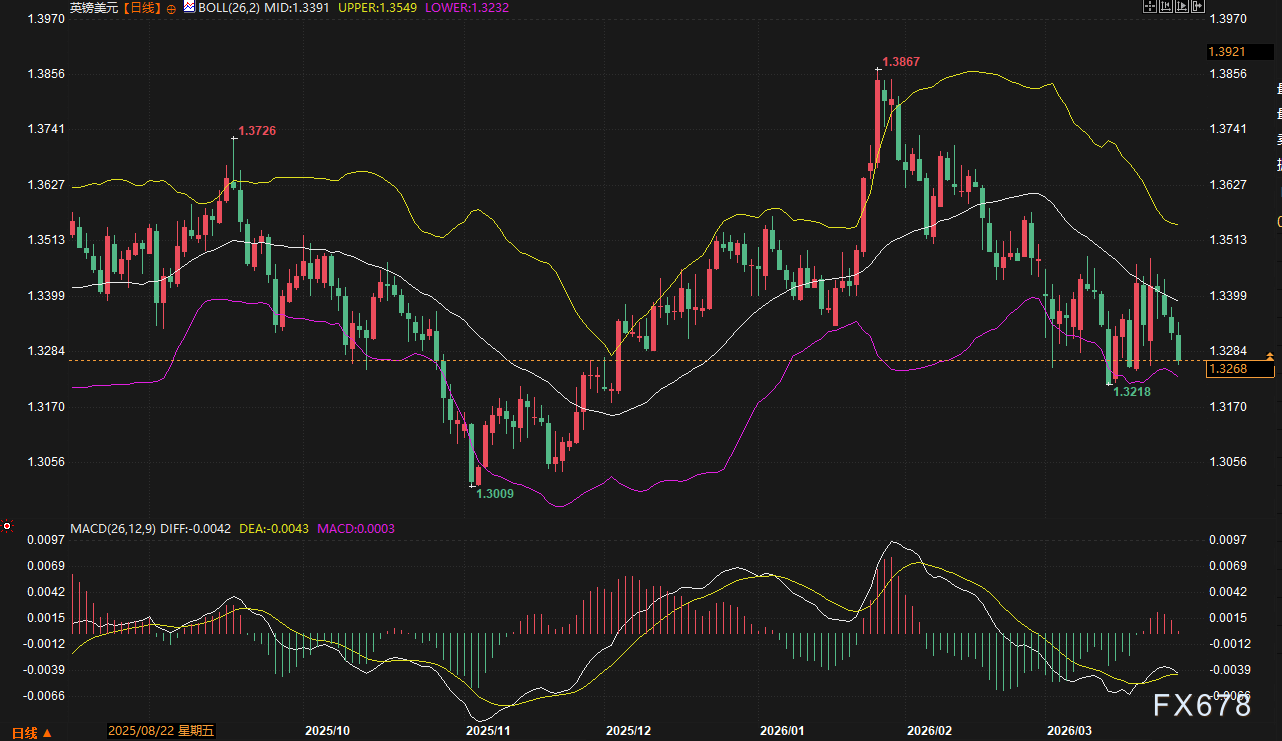Select the 2025/08/22 星期五 date label
This screenshot has height=741, width=1282.
[x=160, y=732]
